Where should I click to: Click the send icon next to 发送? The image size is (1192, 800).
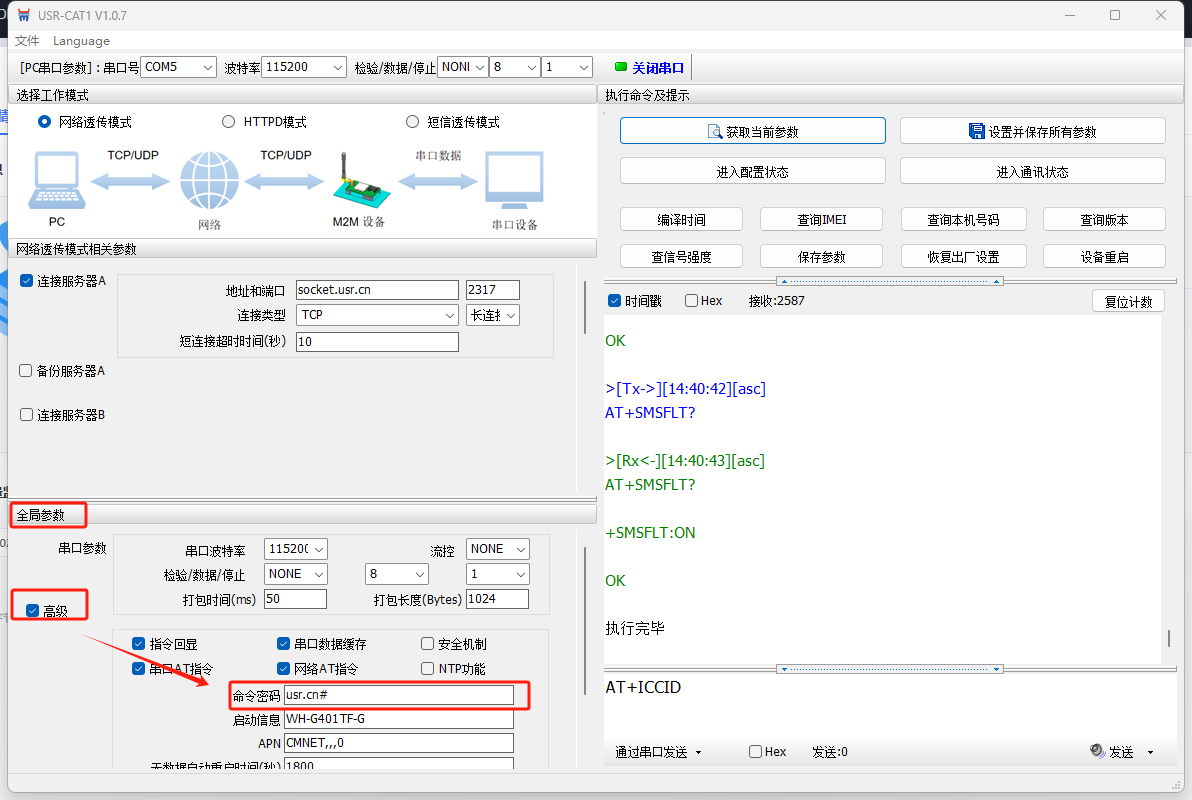(x=1097, y=751)
